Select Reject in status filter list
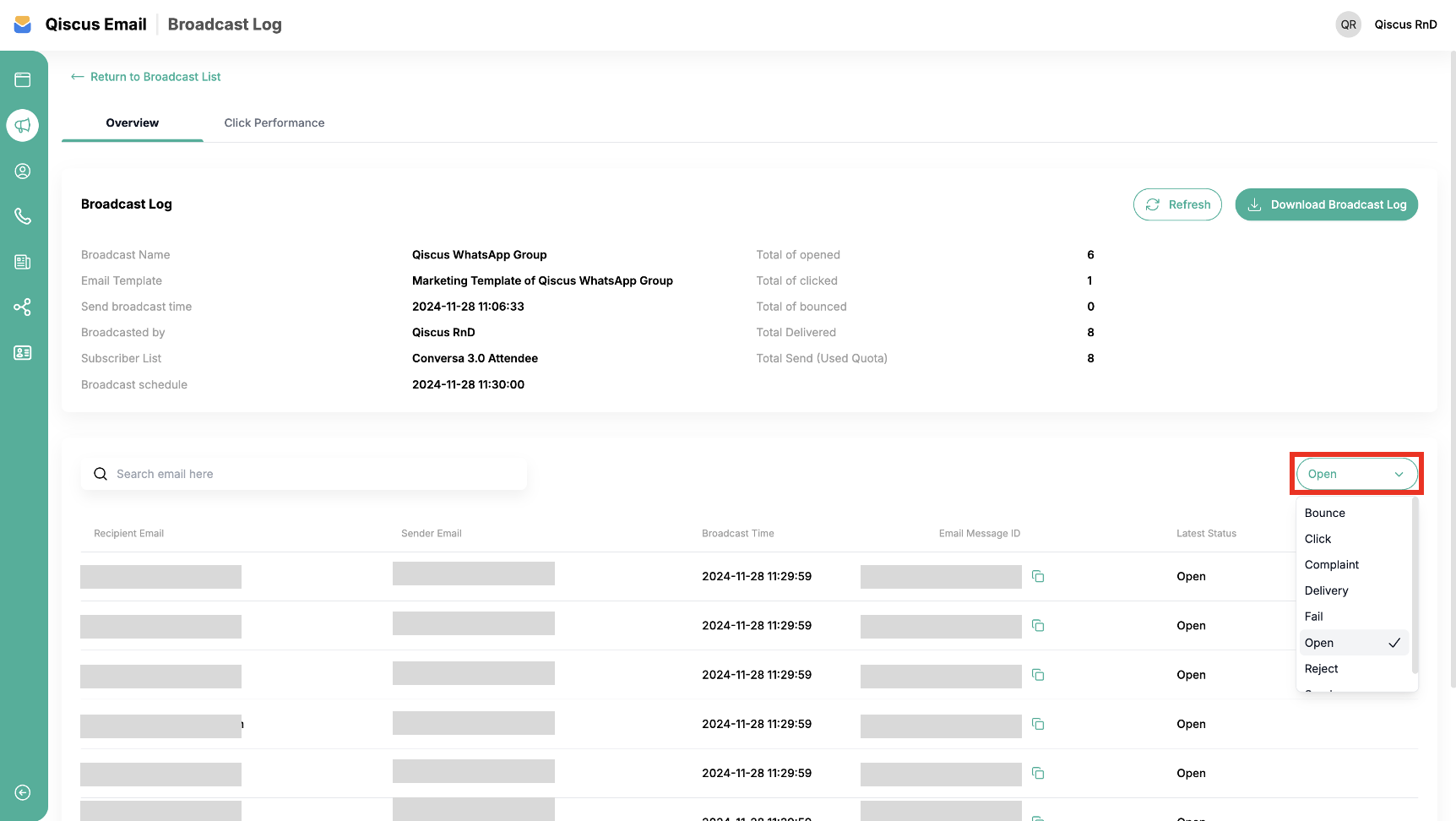 [1354, 669]
